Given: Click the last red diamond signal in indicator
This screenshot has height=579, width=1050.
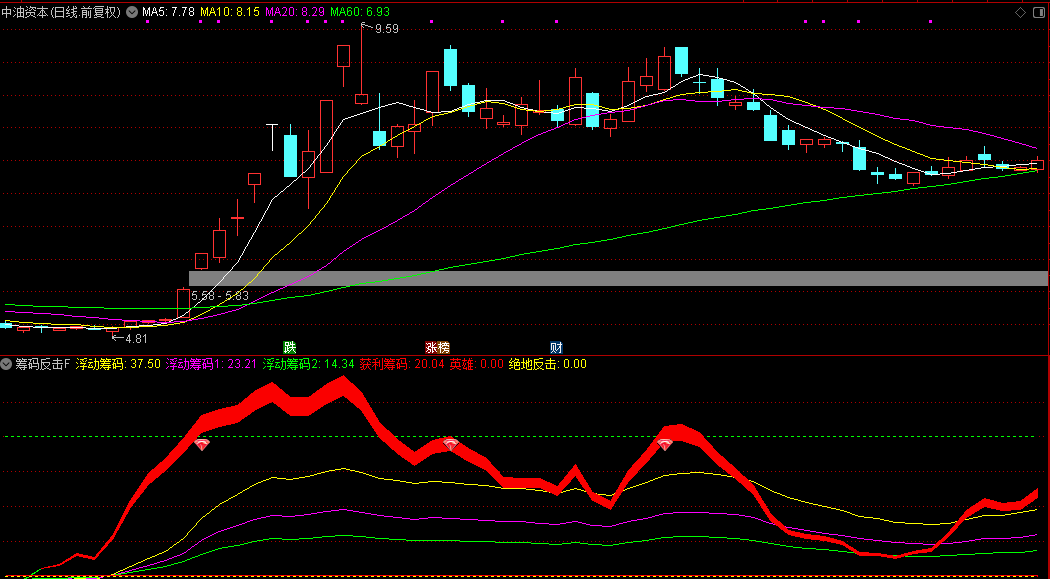Looking at the screenshot, I should click(664, 444).
